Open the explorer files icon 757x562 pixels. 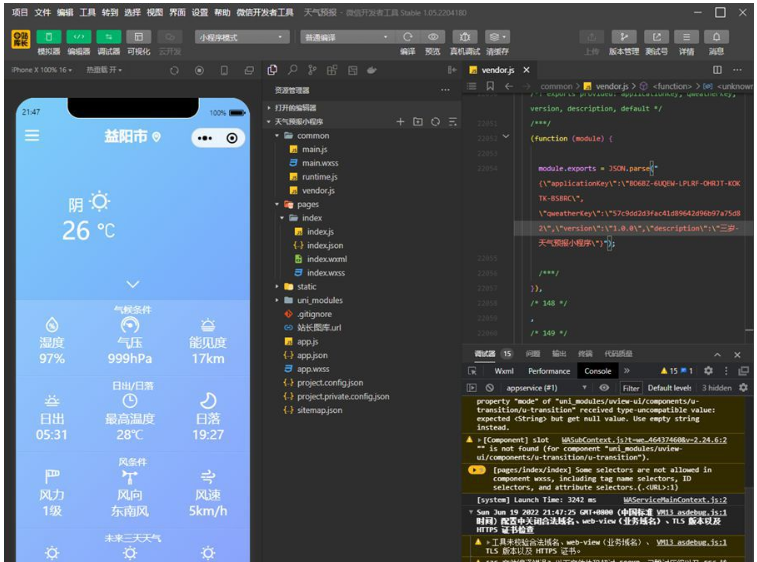coord(272,70)
